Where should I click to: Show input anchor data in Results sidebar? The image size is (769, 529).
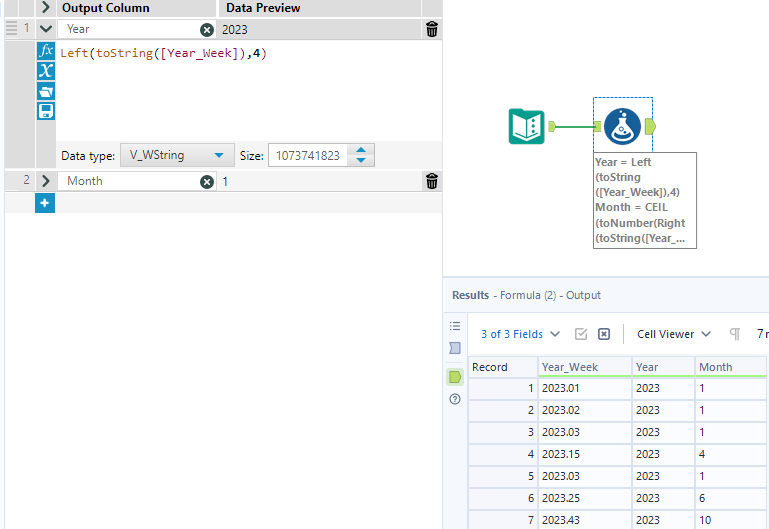coord(455,348)
